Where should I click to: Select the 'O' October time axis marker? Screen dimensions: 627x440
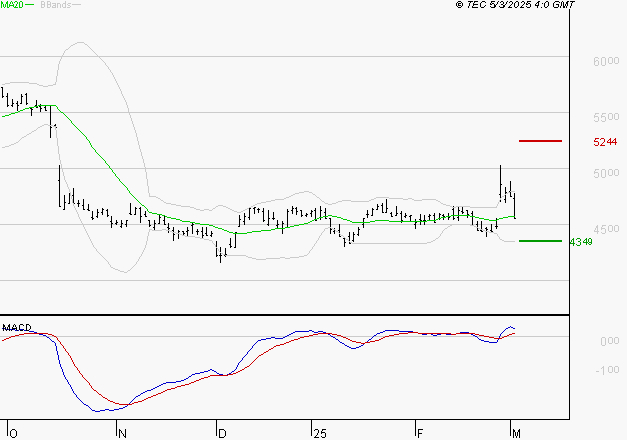pyautogui.click(x=12, y=433)
